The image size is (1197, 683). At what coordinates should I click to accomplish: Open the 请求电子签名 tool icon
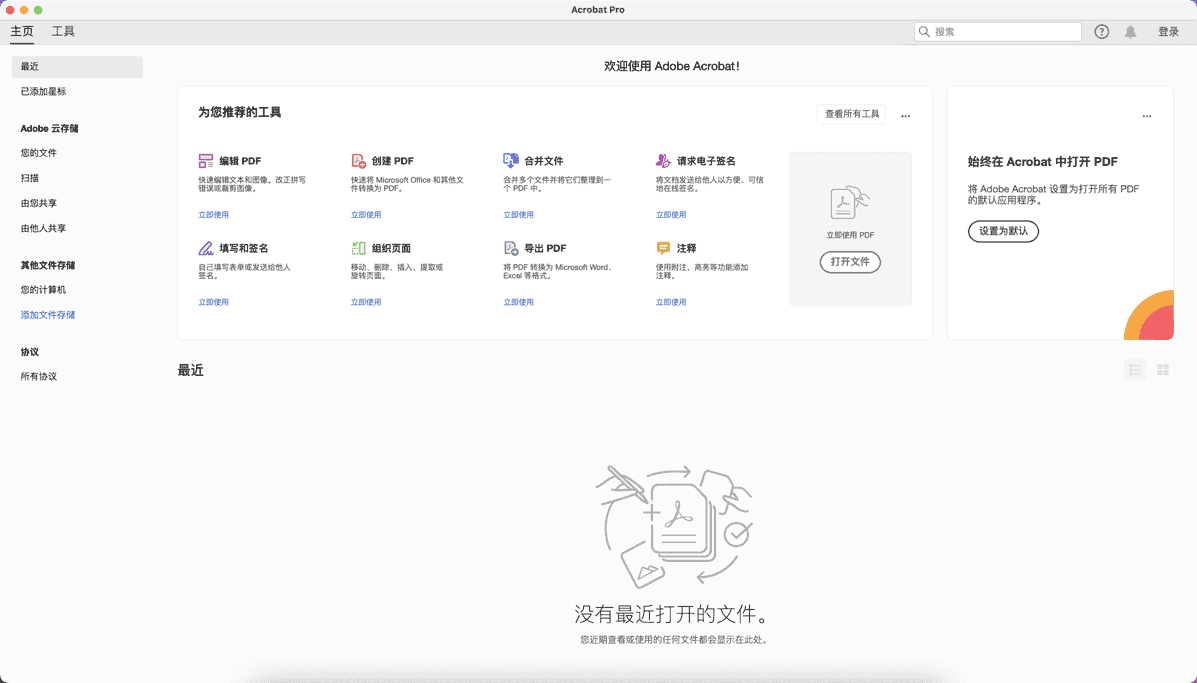pos(663,160)
